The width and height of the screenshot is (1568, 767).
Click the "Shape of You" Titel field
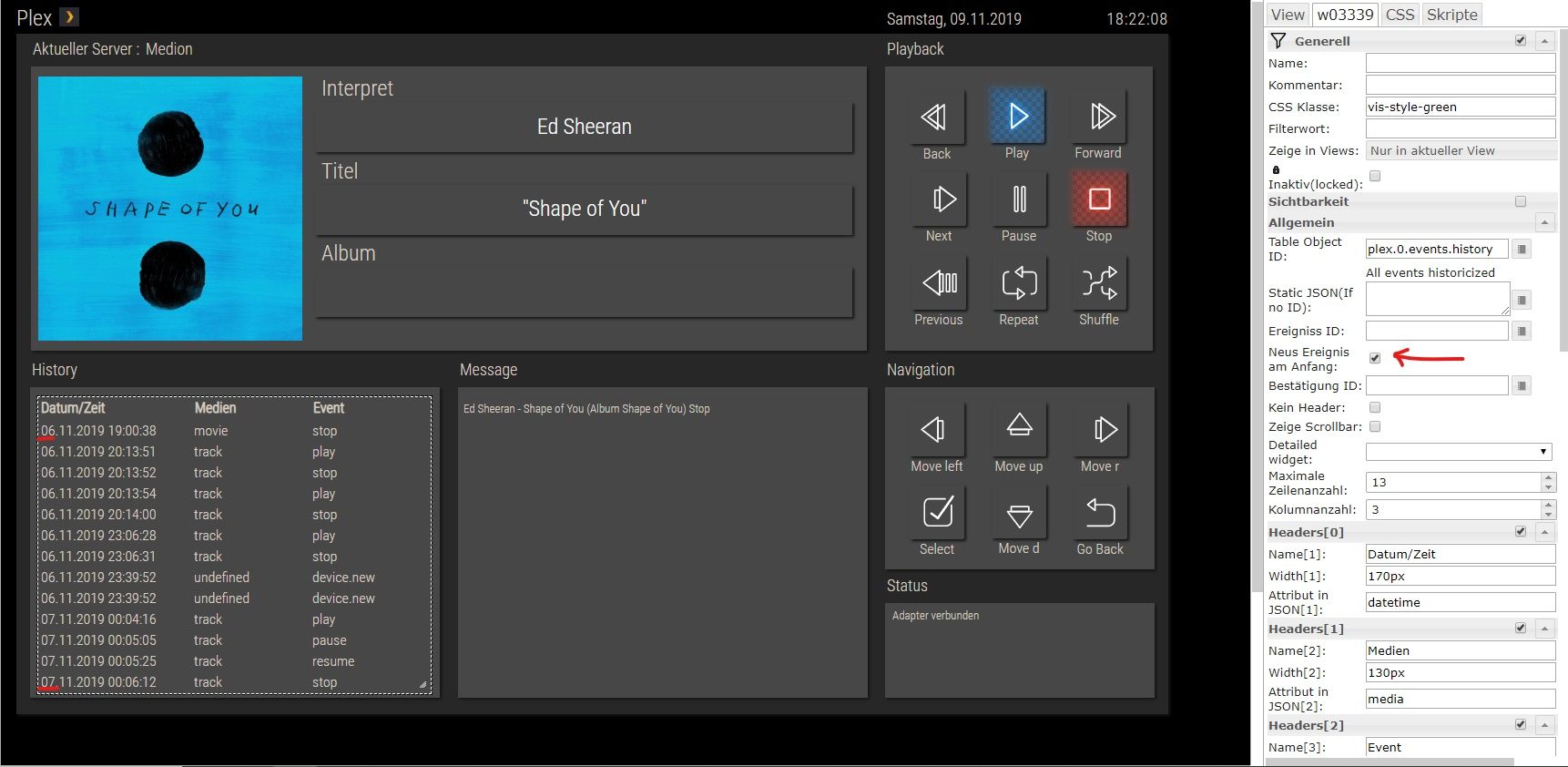pyautogui.click(x=584, y=209)
